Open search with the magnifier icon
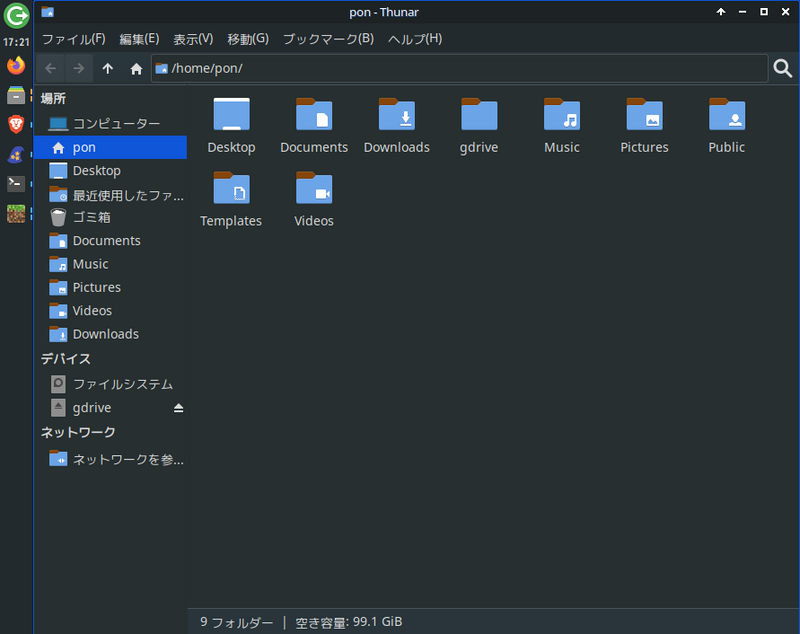 coord(783,68)
